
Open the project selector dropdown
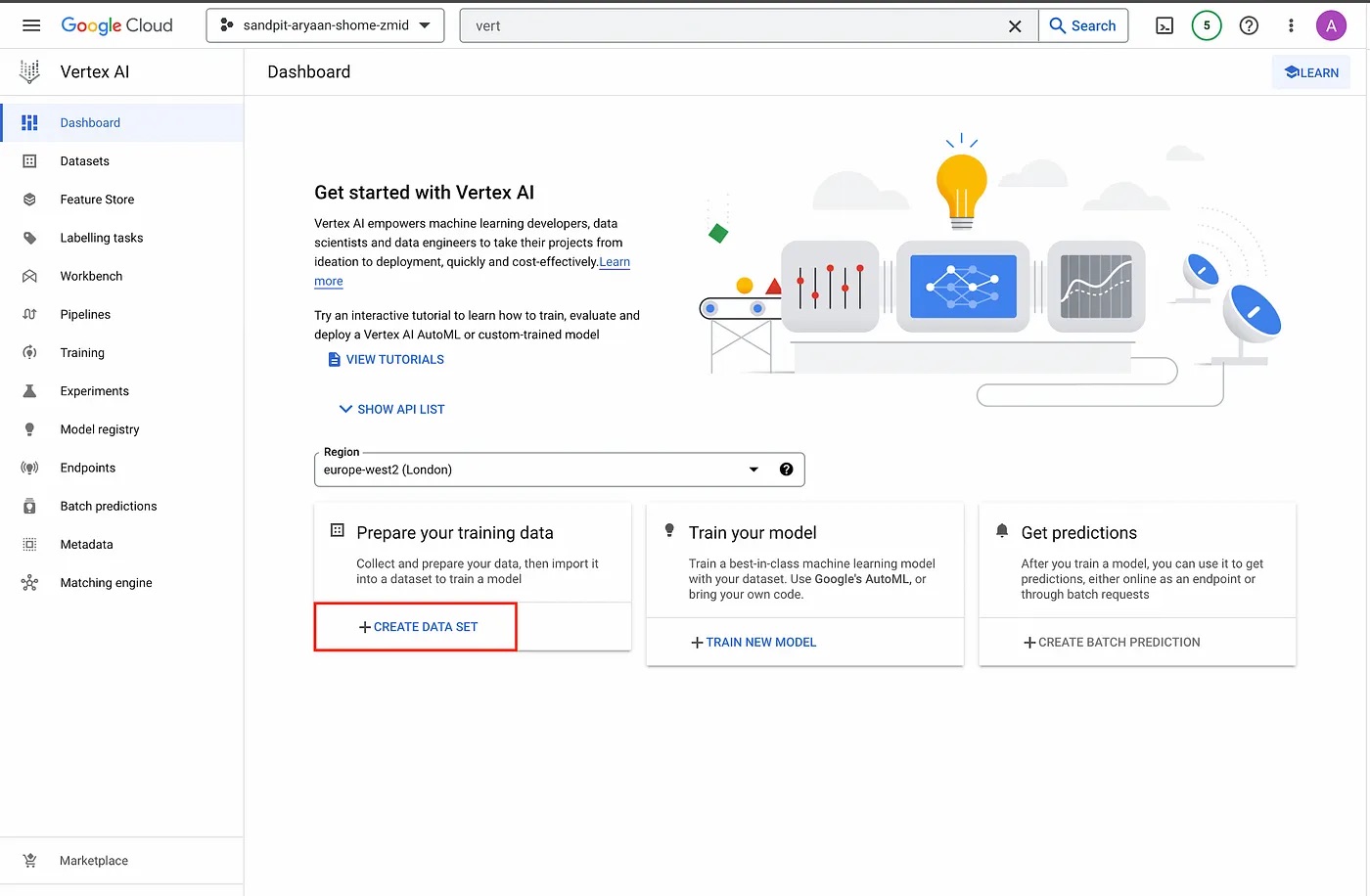click(x=325, y=25)
